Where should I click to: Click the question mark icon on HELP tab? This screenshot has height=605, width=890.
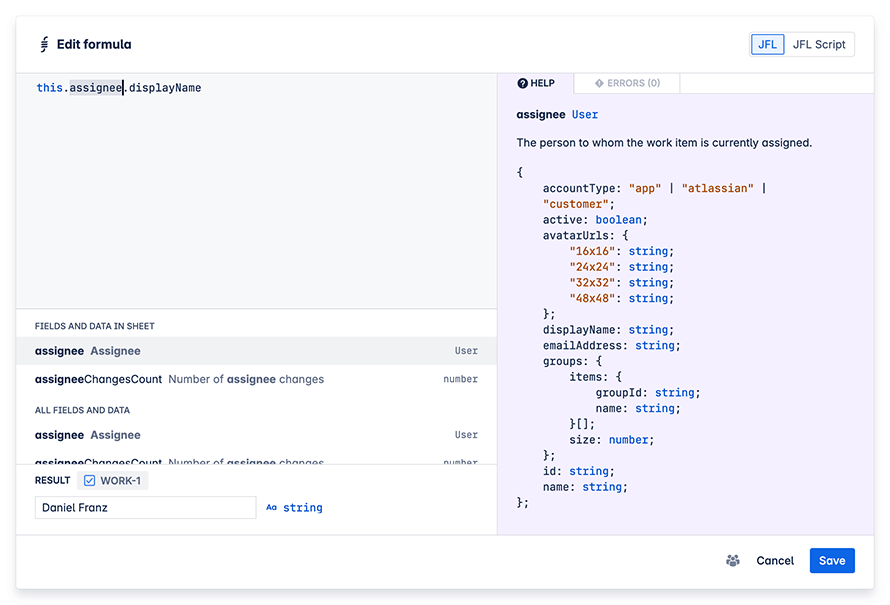click(x=522, y=84)
